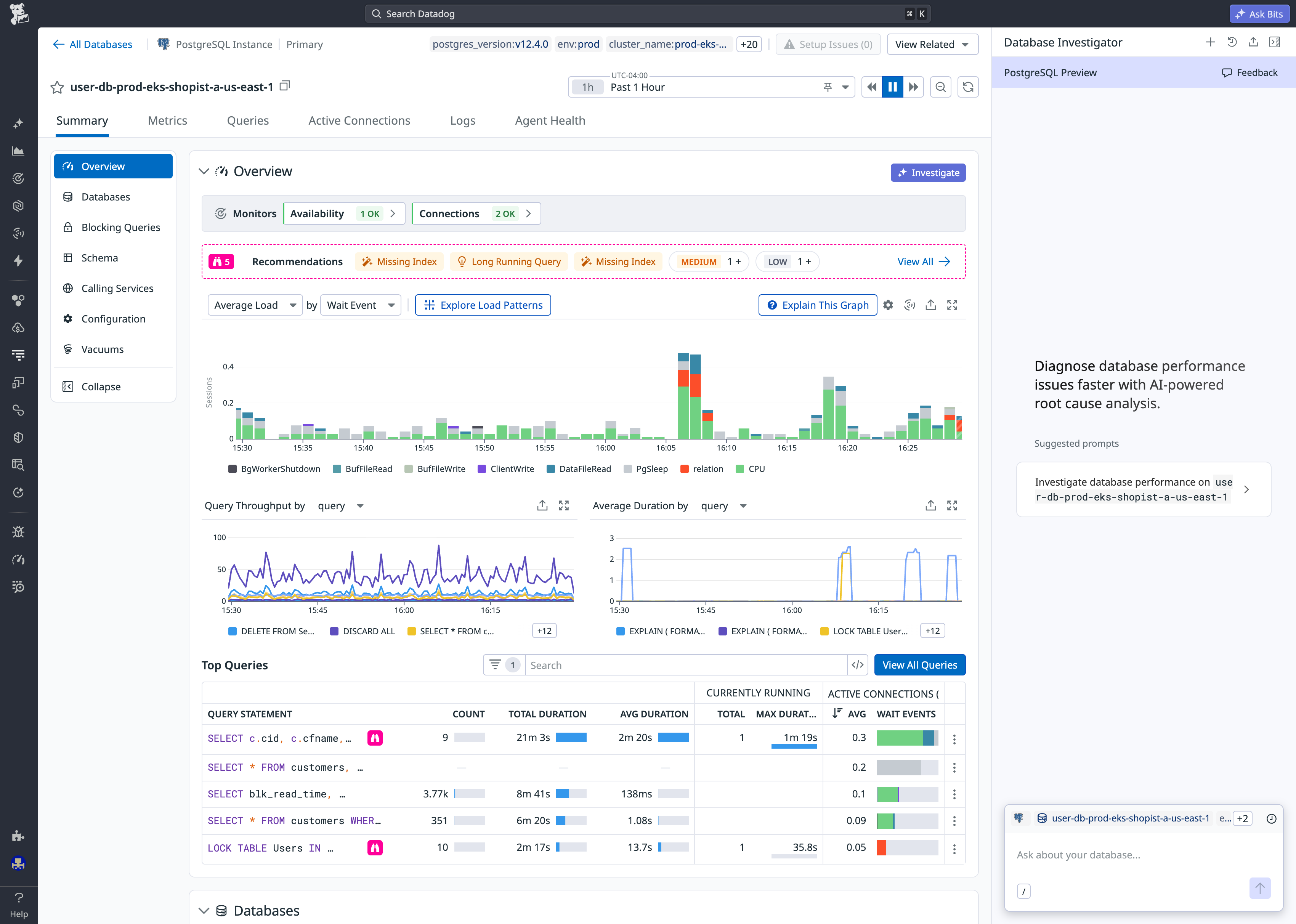This screenshot has width=1296, height=924.
Task: Expand the Average Load graph to fullscreen
Action: click(x=953, y=305)
